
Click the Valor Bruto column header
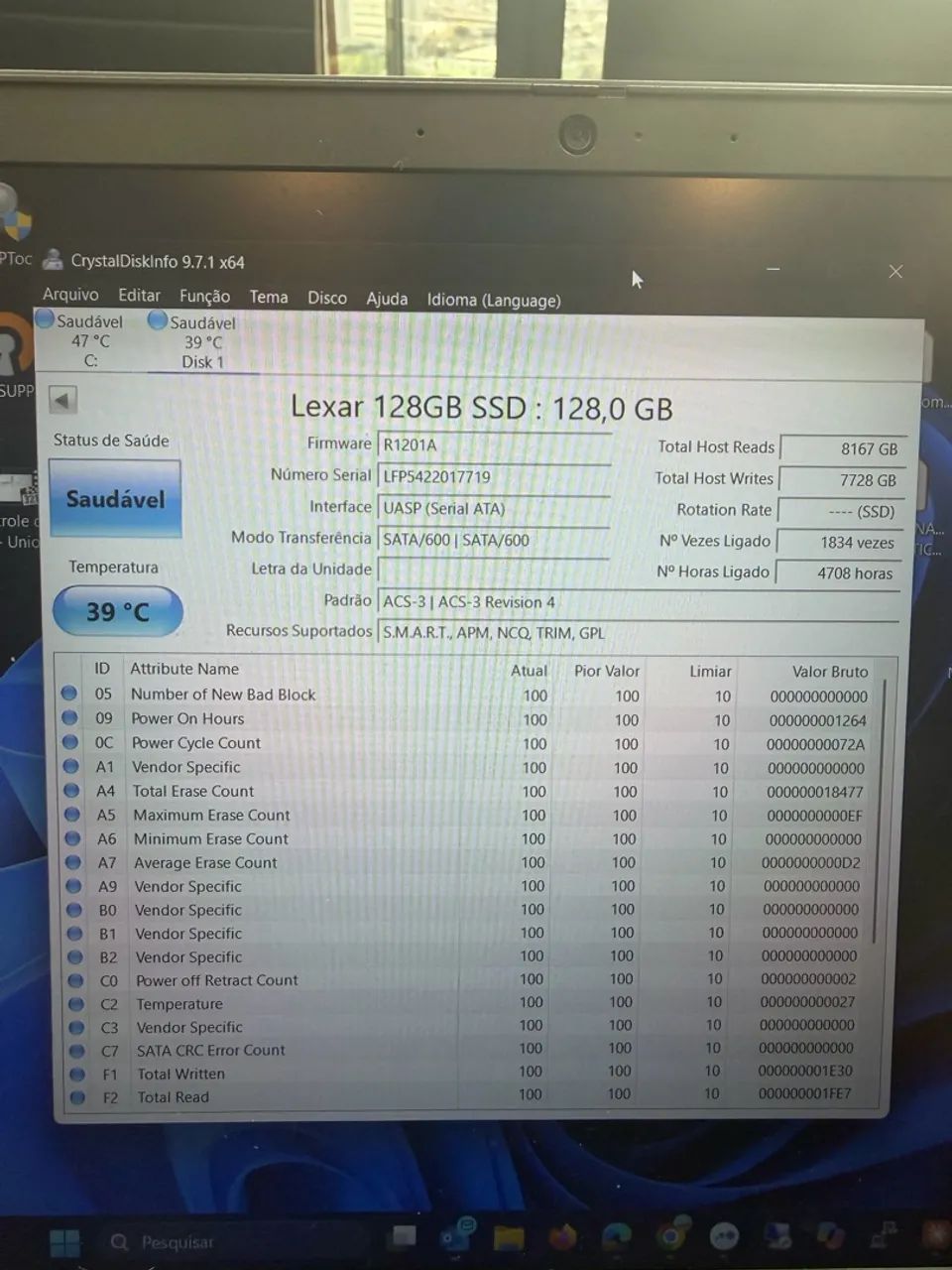click(x=830, y=672)
